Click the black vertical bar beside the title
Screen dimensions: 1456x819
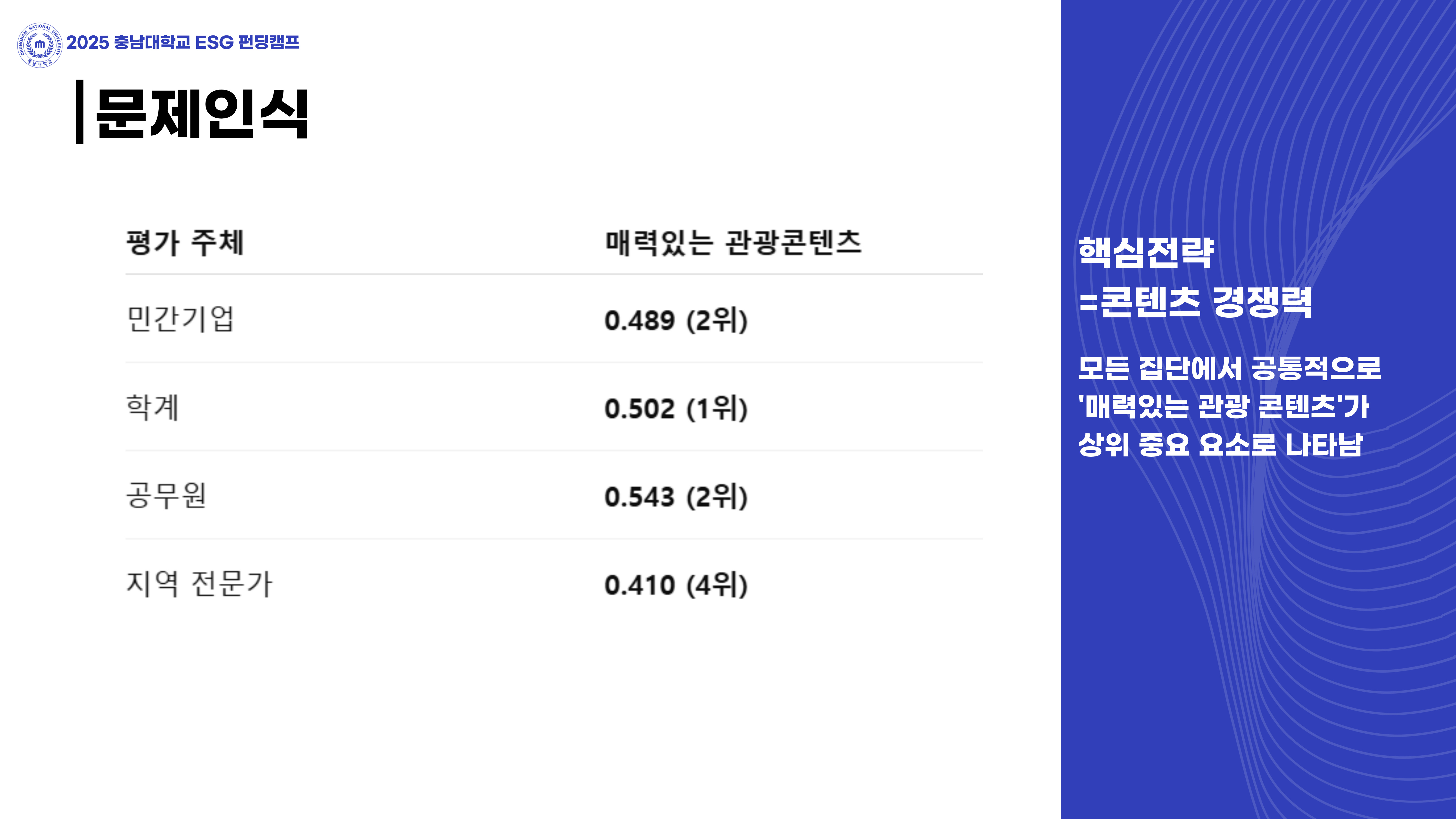tap(80, 112)
